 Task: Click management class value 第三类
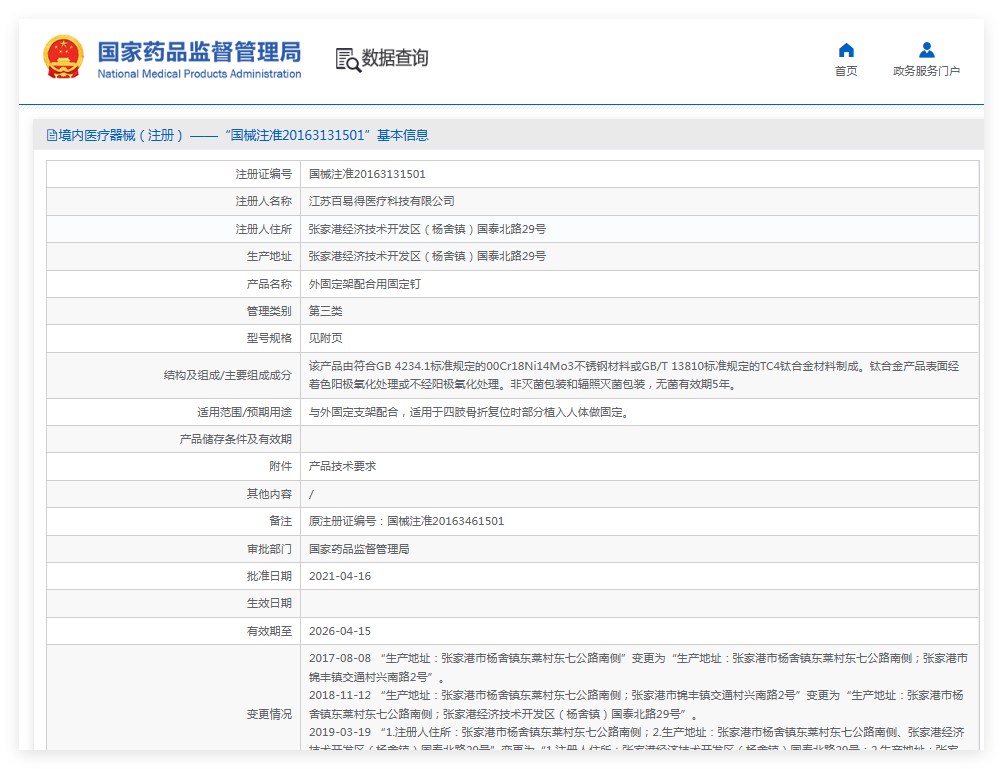pyautogui.click(x=326, y=311)
